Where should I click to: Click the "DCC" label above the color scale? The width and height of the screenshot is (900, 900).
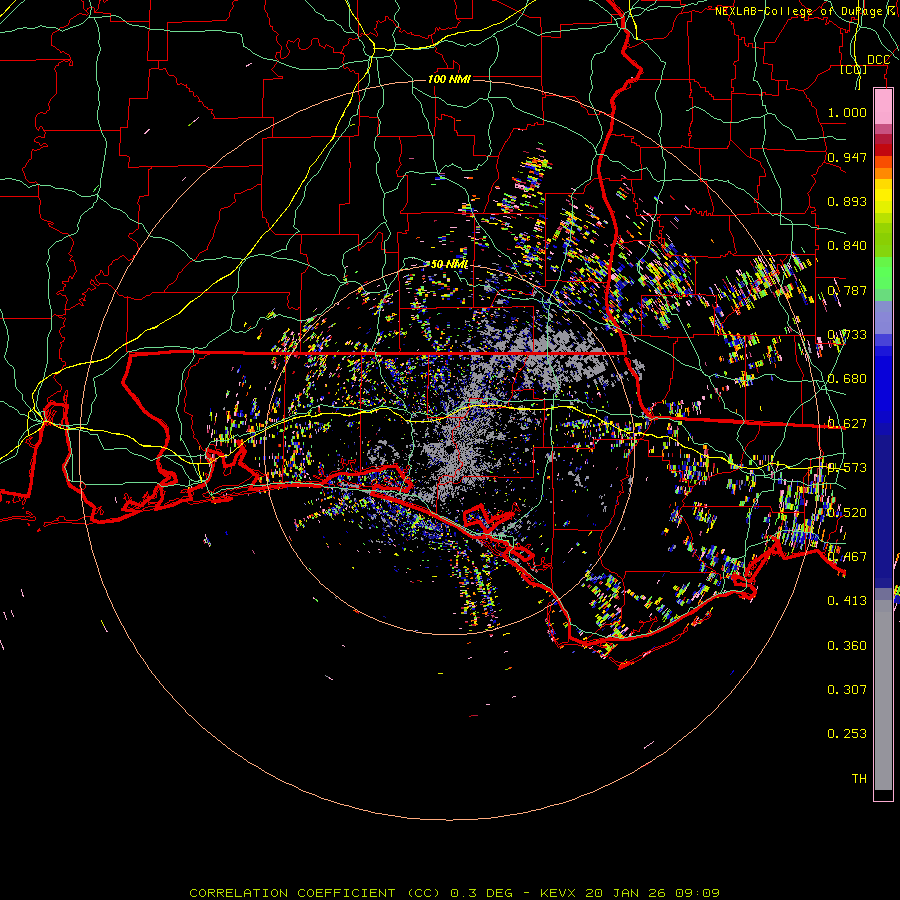pos(878,60)
